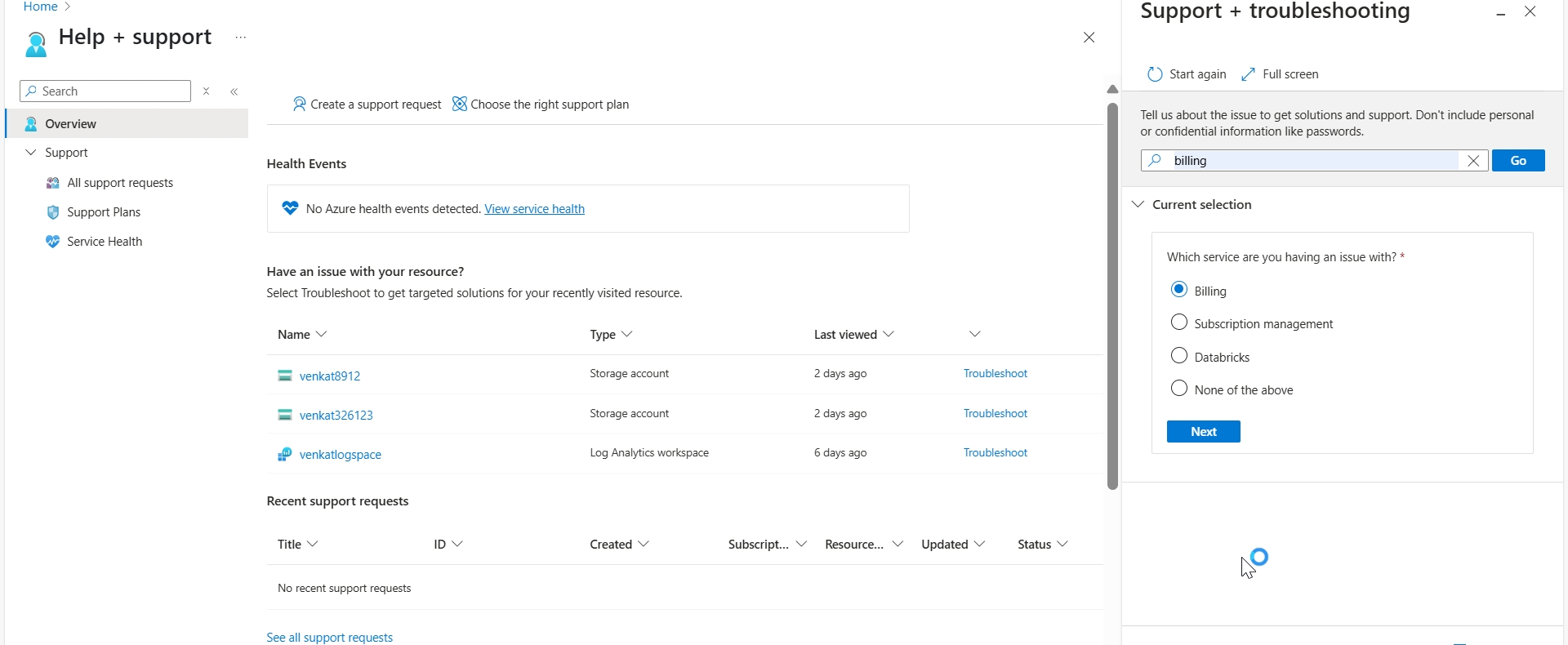This screenshot has height=645, width=1568.
Task: Open See all support requests link
Action: [x=329, y=638]
